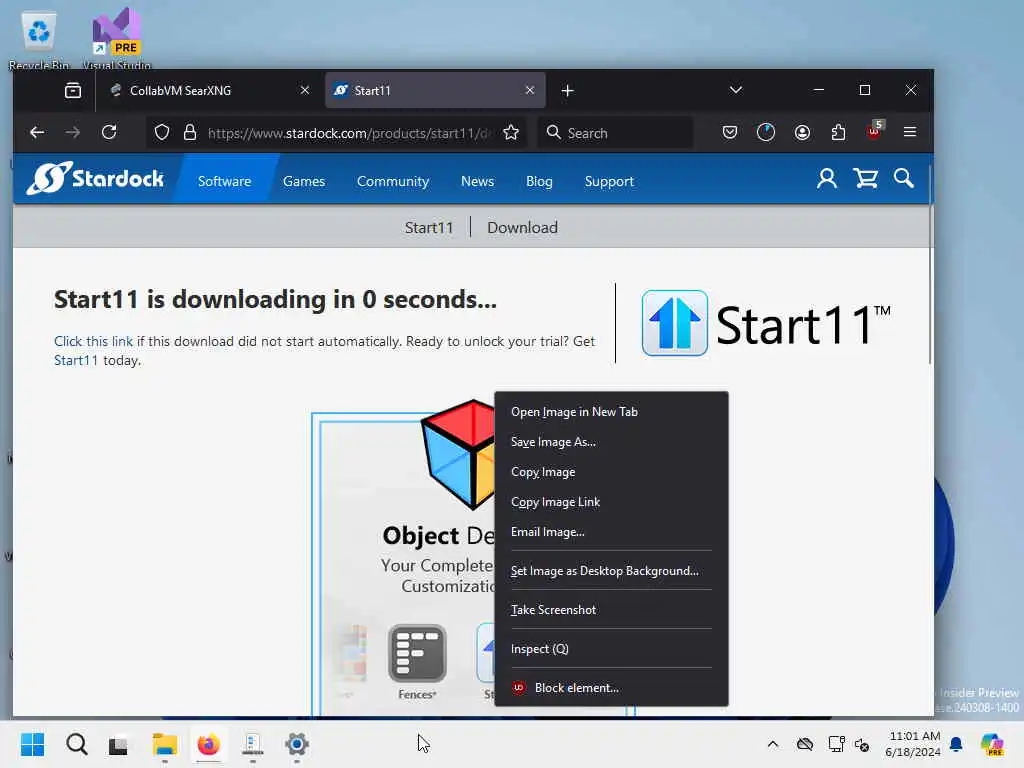Follow 'Click this link' download link
Image resolution: width=1024 pixels, height=768 pixels.
click(93, 341)
